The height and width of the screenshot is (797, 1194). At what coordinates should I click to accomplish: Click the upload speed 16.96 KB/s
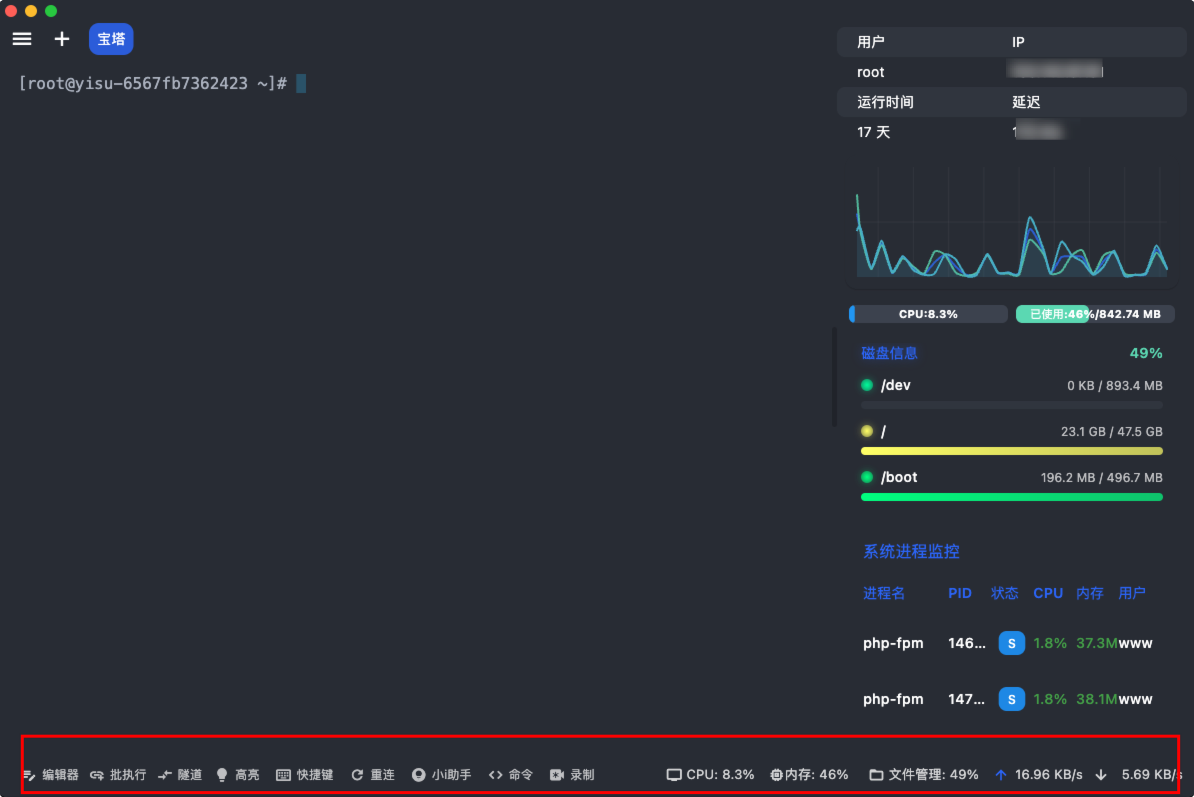[x=1039, y=774]
